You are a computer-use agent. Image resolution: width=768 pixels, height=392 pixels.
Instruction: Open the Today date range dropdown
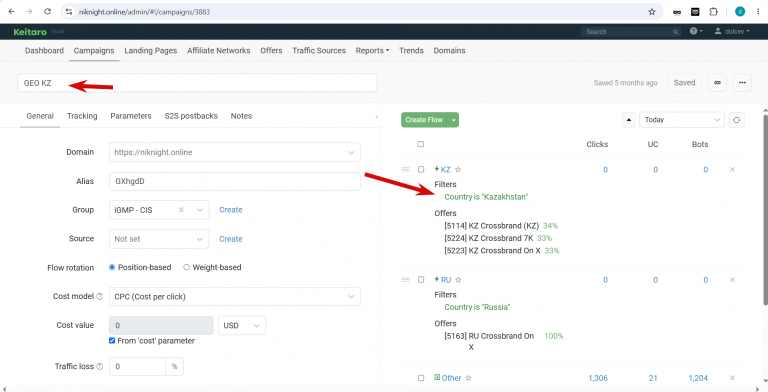pos(682,120)
